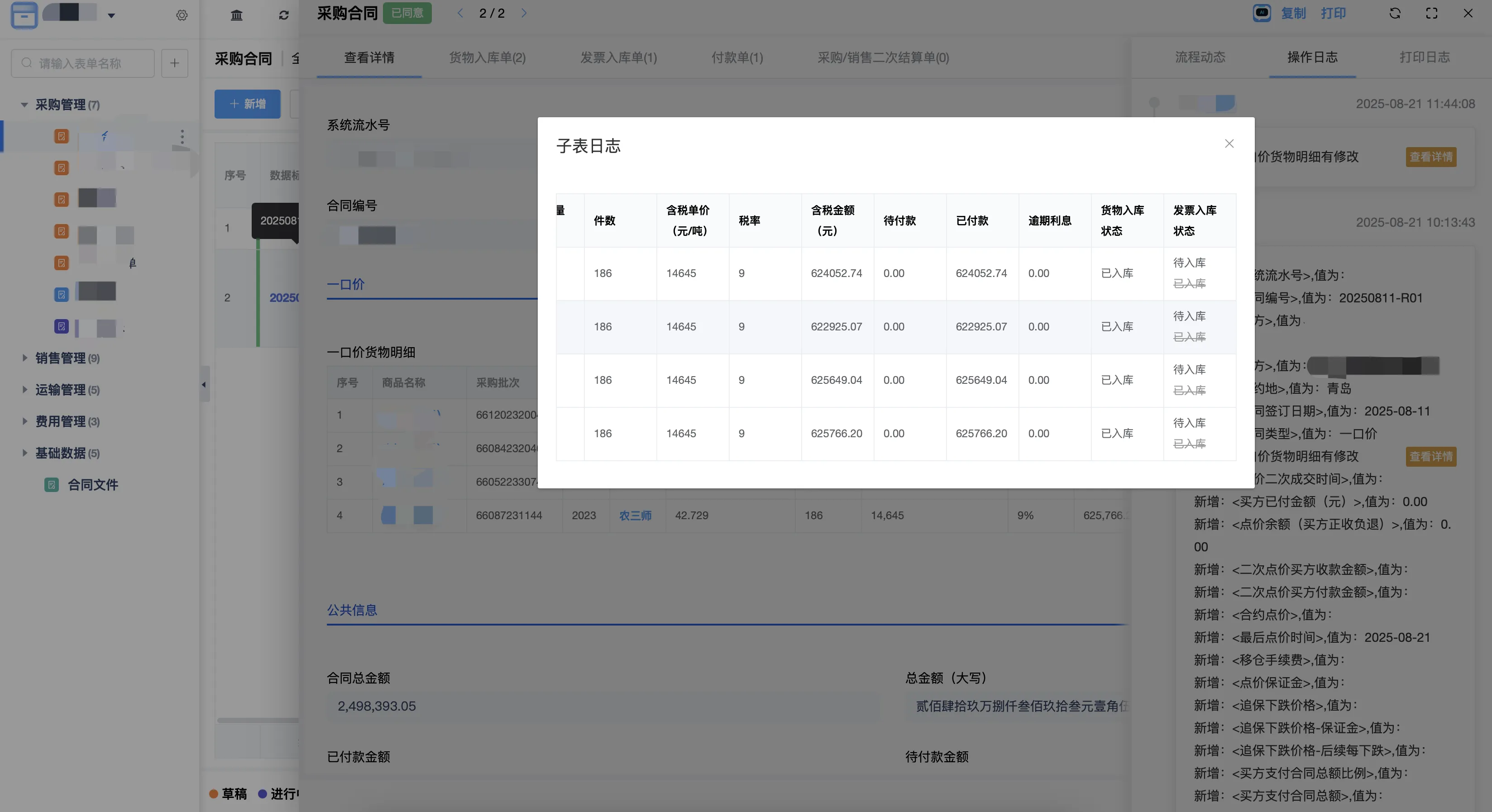Collapse the left sidebar panel handle

(204, 384)
